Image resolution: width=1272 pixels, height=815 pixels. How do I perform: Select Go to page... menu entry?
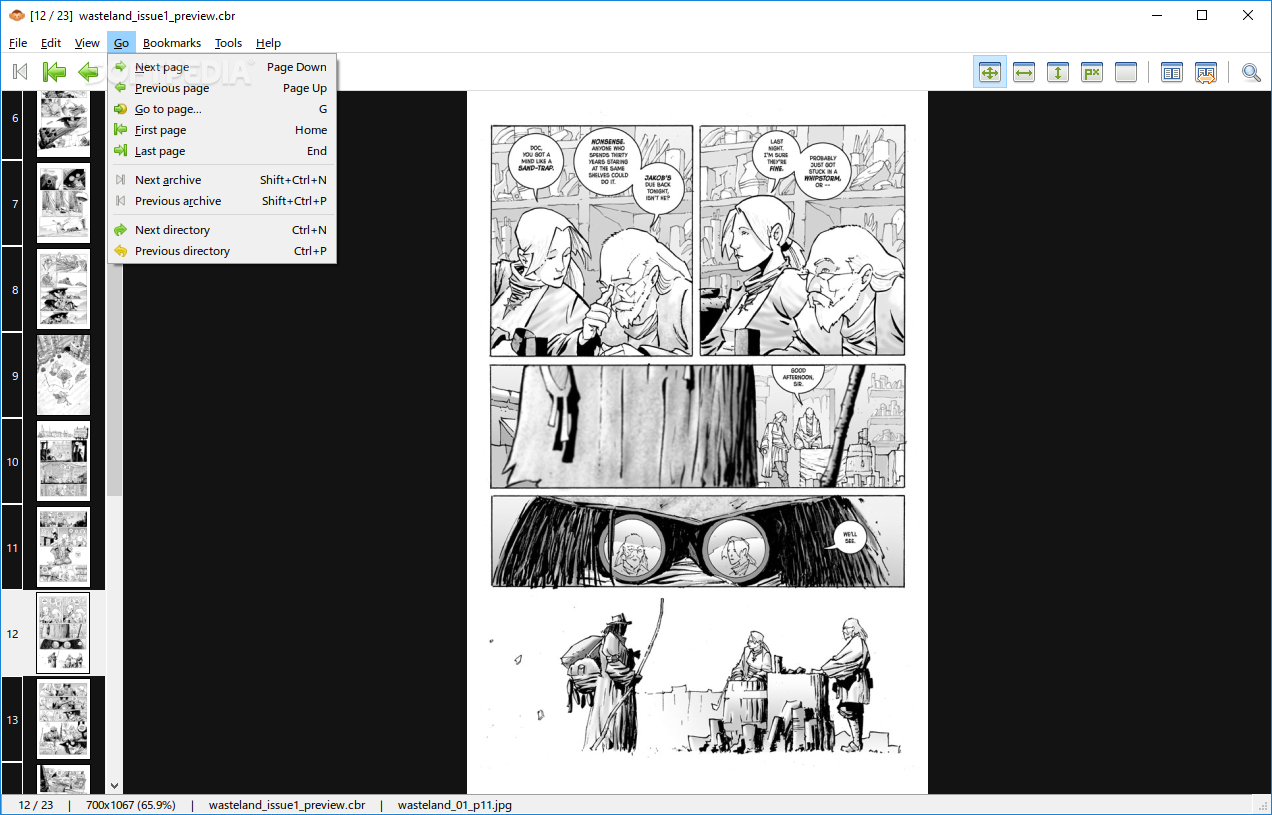(x=222, y=109)
